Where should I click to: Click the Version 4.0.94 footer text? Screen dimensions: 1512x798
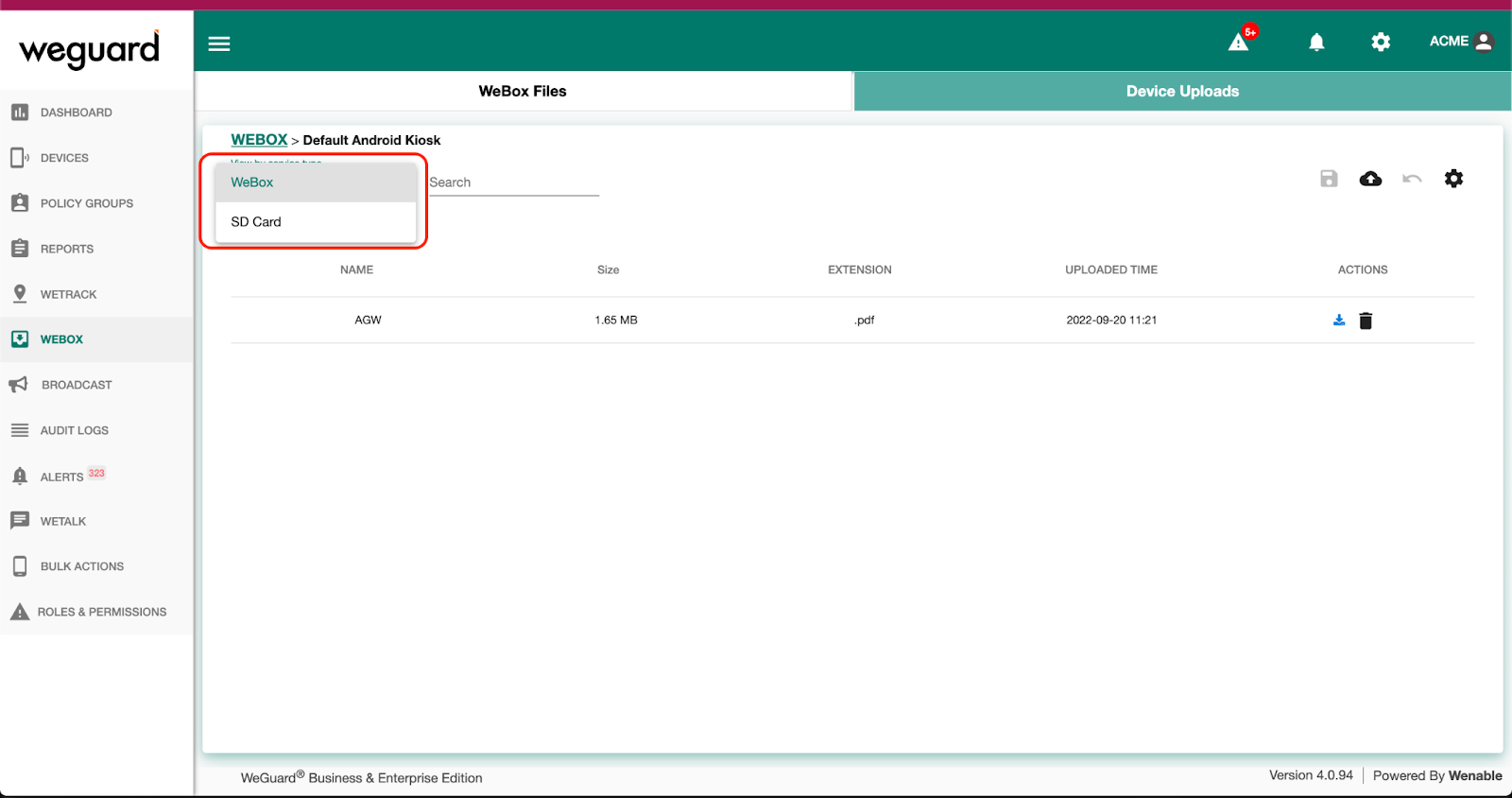pyautogui.click(x=1311, y=775)
